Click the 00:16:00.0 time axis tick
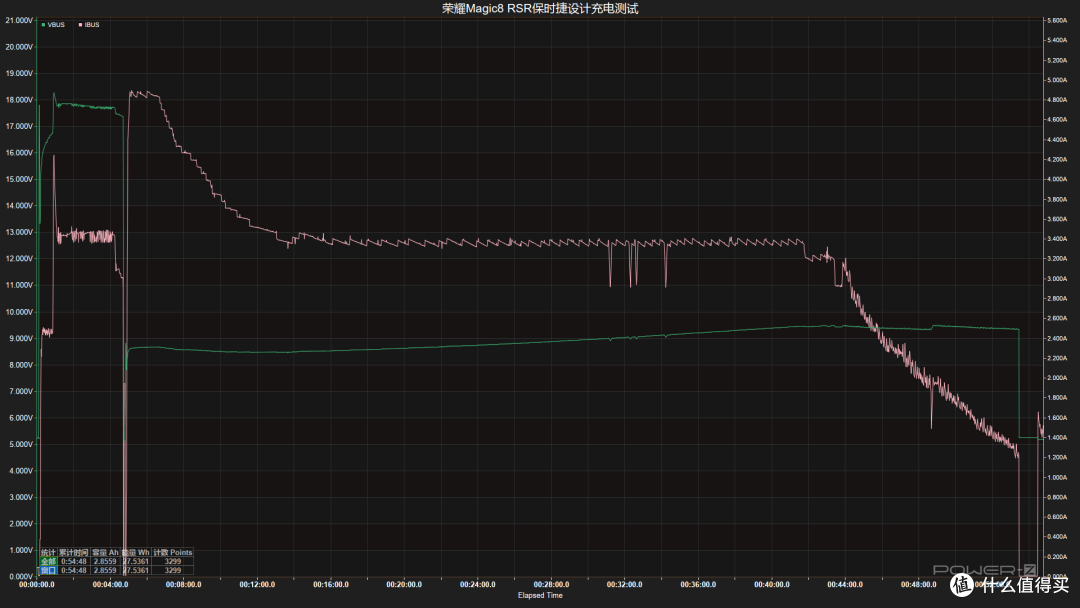1080x608 pixels. [x=331, y=585]
